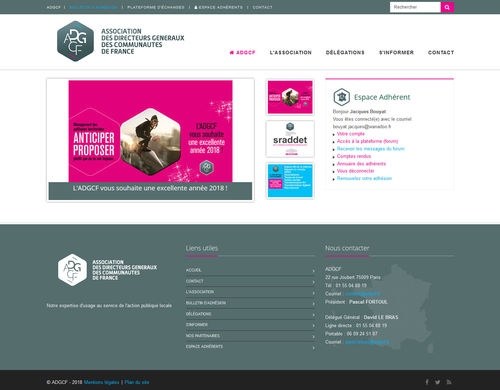
Task: Open Espace Adhérents with lock icon in top bar
Action: [x=218, y=7]
